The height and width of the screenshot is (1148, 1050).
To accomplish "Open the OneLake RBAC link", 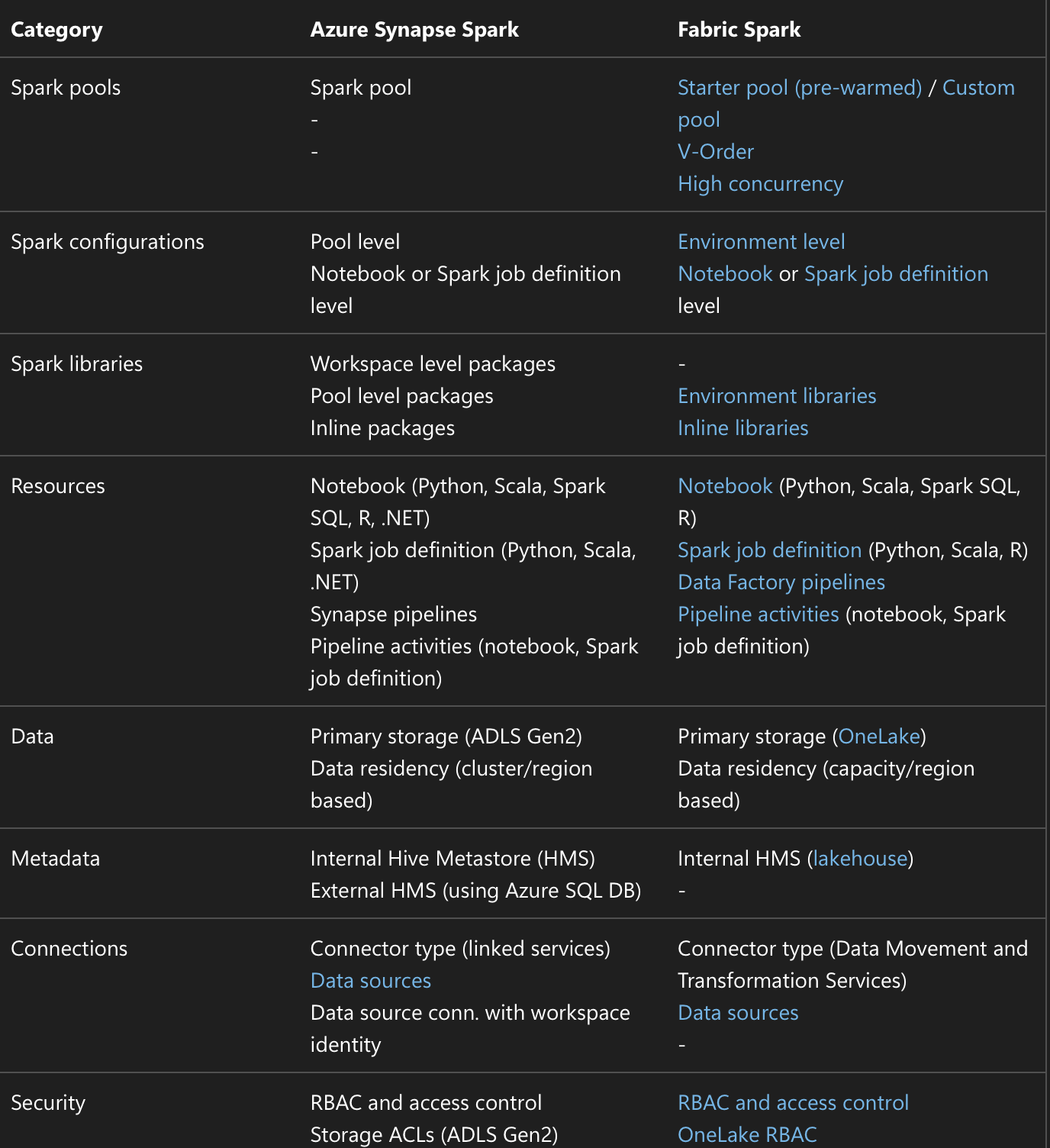I will 747,1134.
